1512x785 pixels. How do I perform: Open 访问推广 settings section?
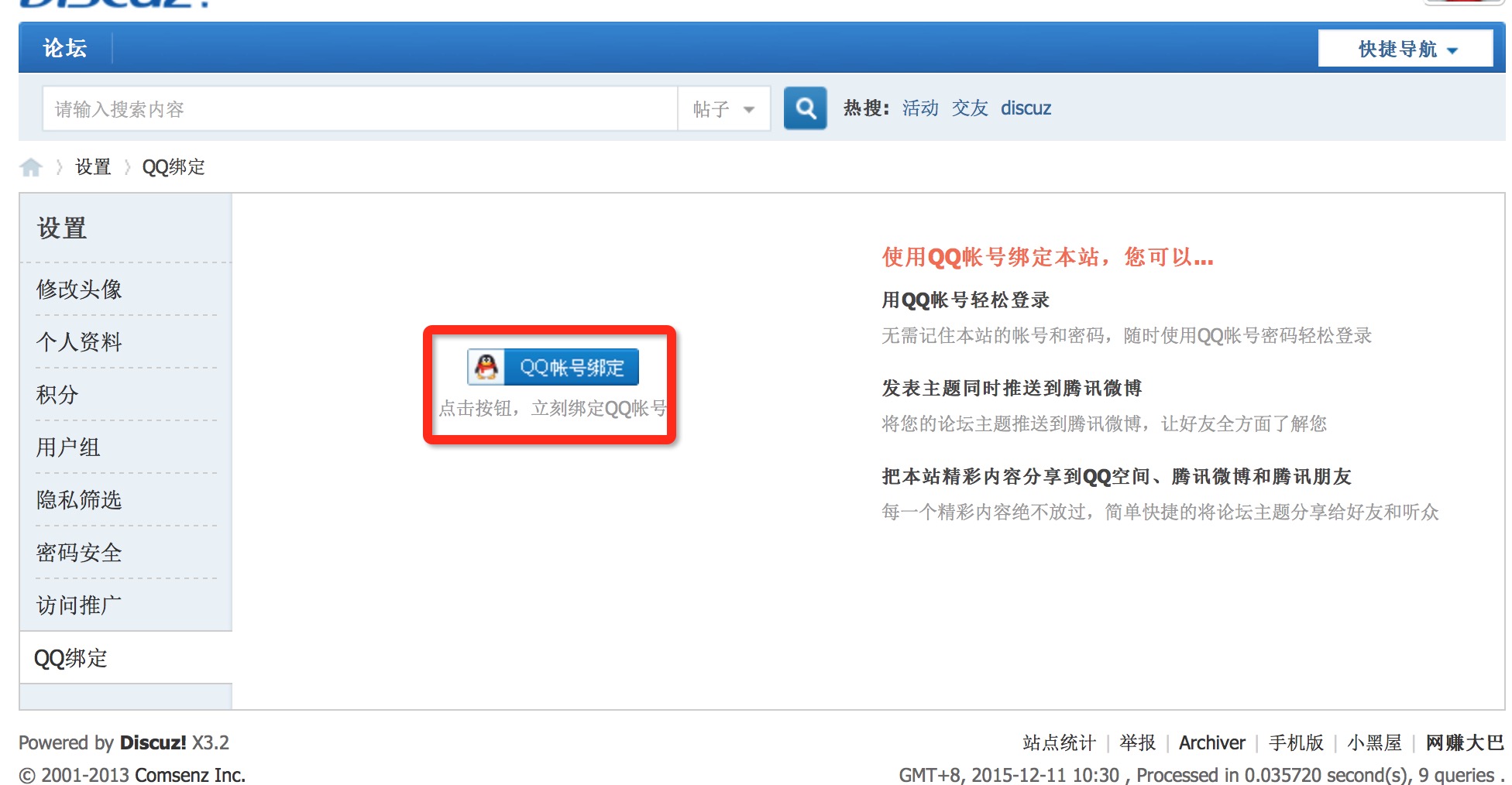79,605
